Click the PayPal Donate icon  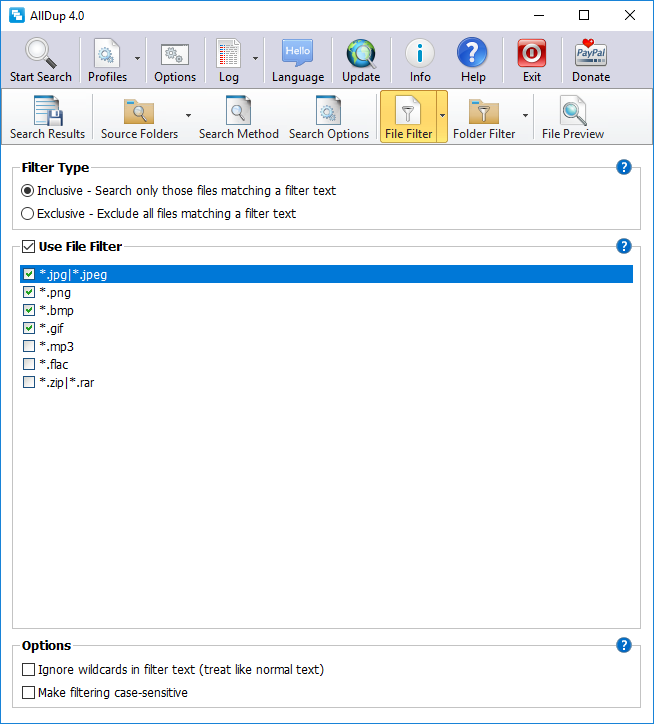pos(591,53)
